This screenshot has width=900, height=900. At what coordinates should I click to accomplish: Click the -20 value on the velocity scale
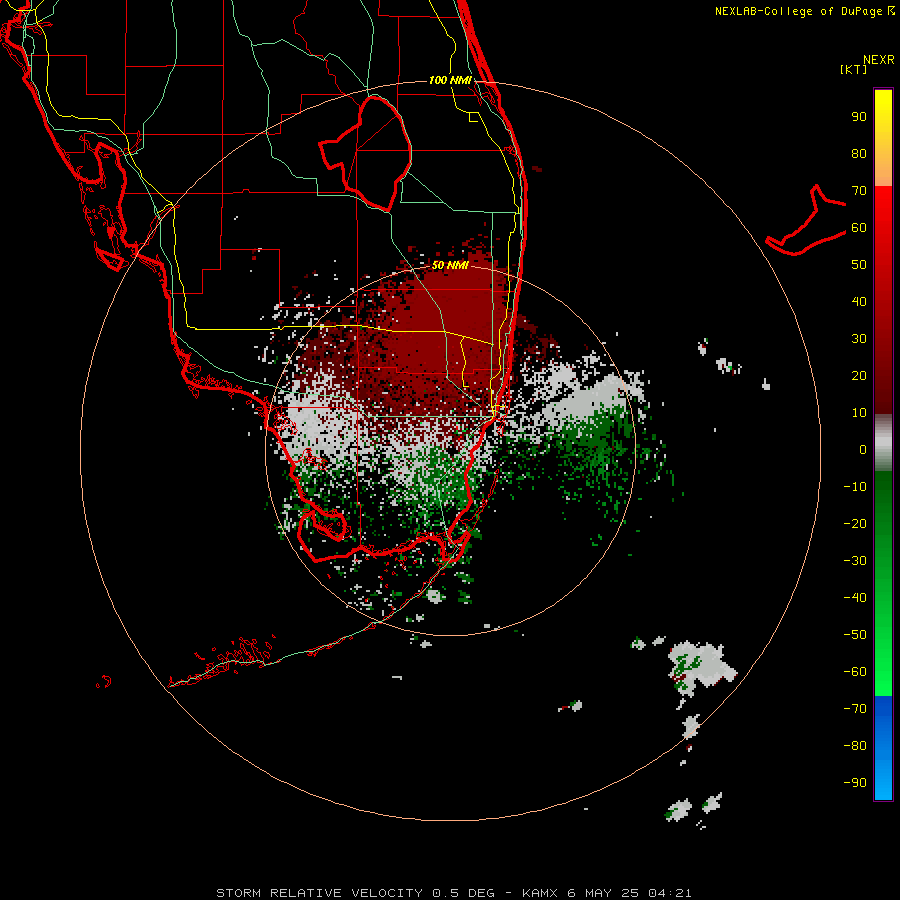(855, 523)
